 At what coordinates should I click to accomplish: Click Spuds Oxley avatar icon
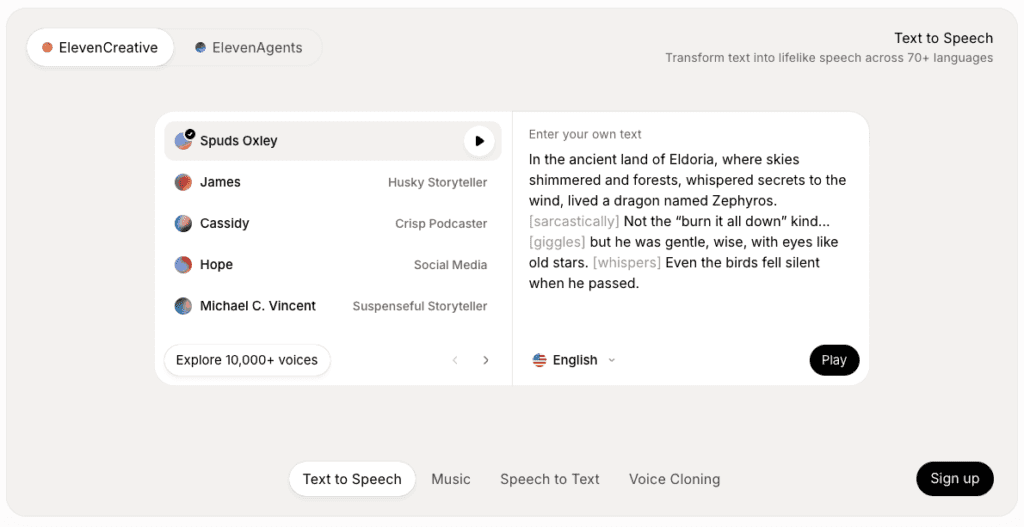pyautogui.click(x=183, y=141)
